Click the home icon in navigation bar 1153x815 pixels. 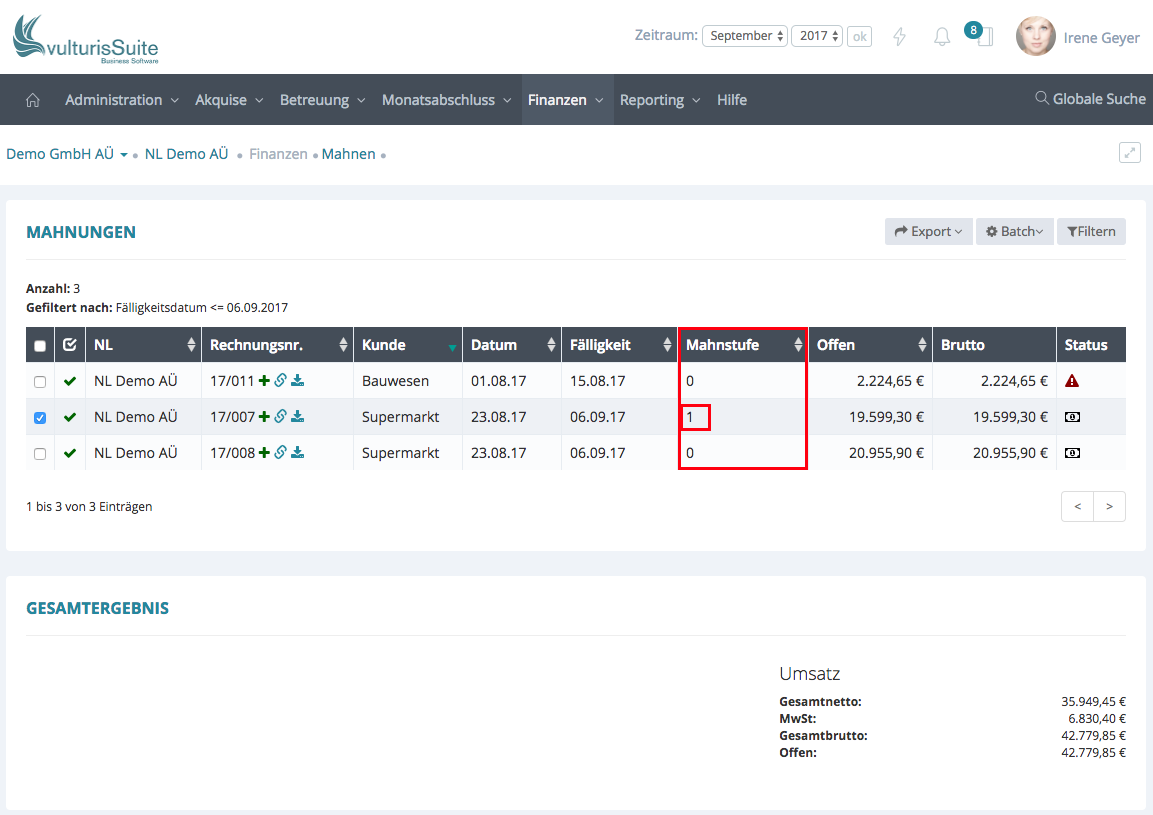33,100
